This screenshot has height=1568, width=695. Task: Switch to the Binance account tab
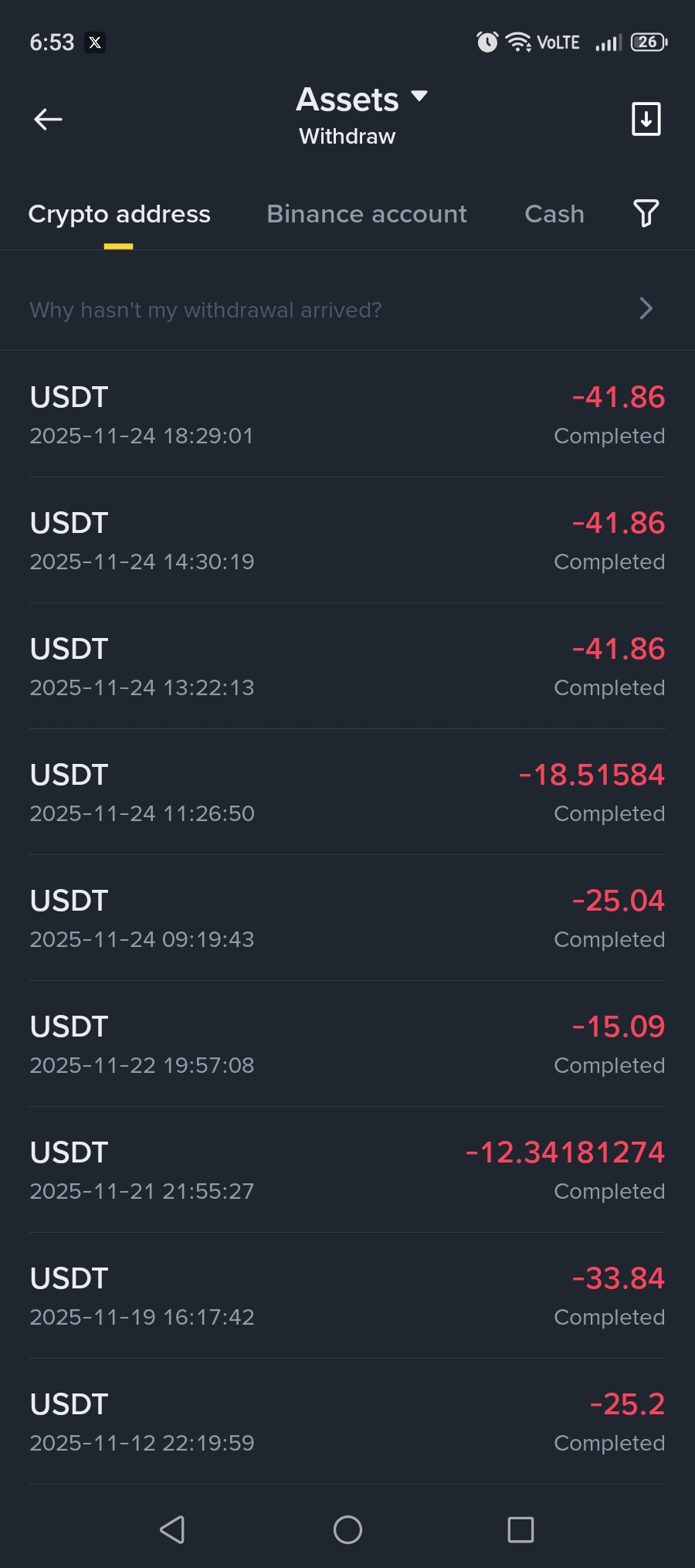(366, 214)
